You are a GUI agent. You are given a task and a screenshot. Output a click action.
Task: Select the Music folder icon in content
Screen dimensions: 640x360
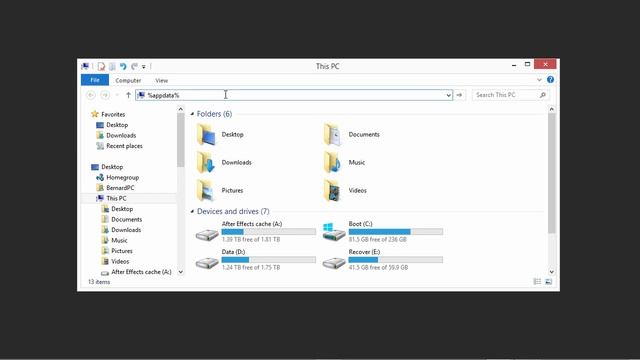(x=333, y=162)
